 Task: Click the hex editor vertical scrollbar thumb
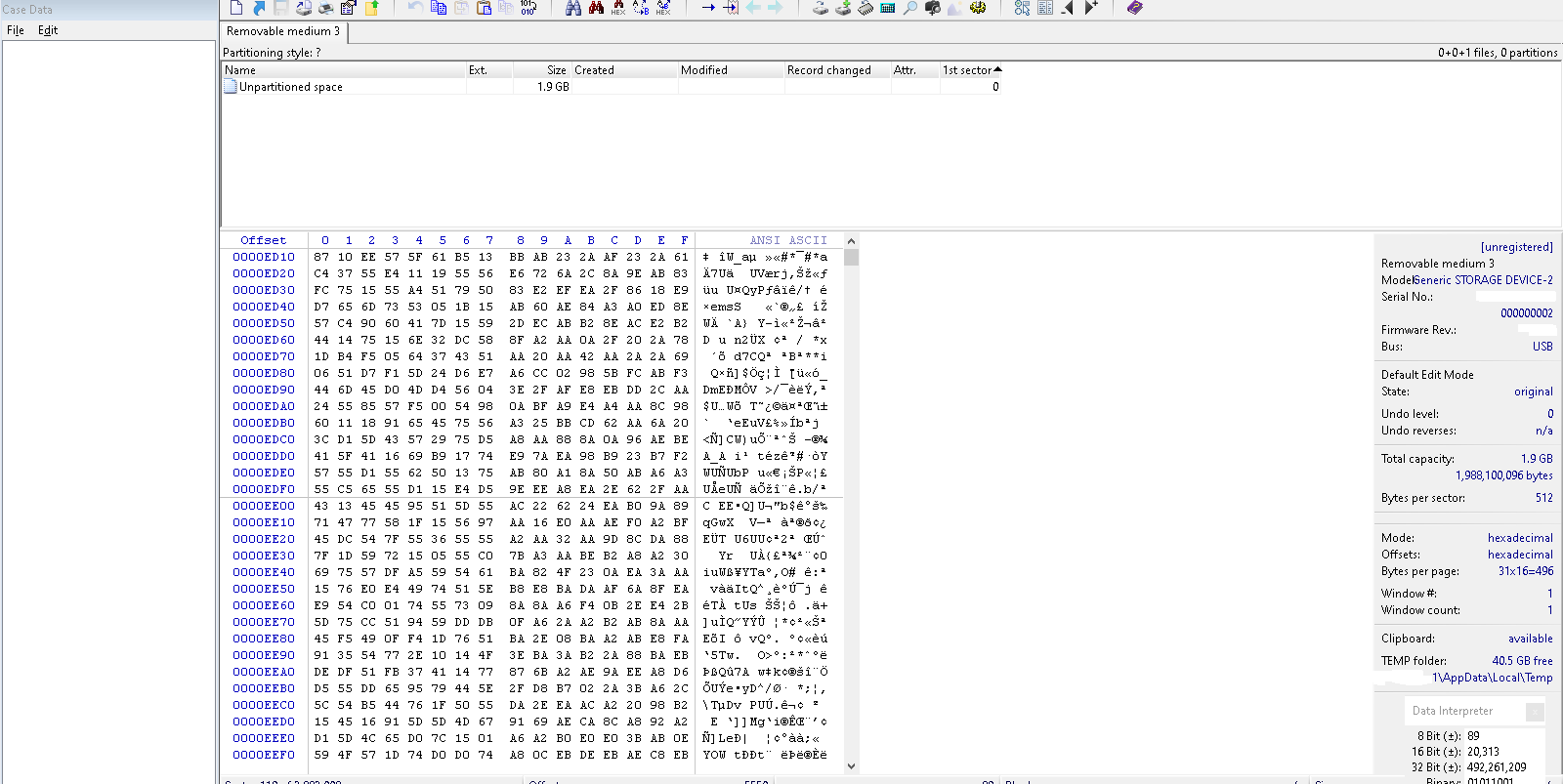click(x=851, y=258)
